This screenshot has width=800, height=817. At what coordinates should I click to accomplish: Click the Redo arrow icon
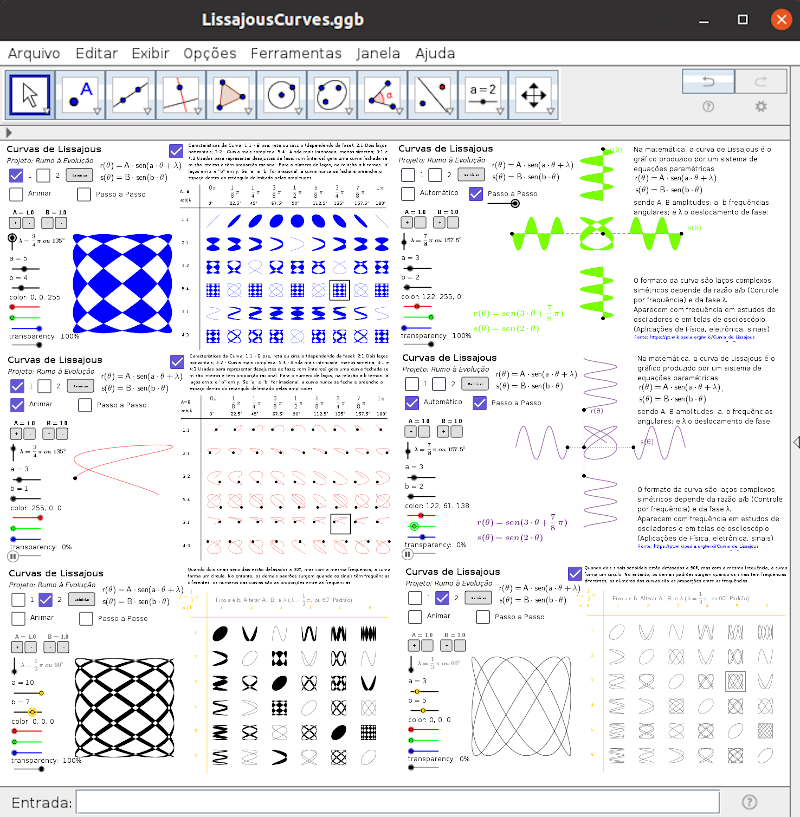(x=761, y=81)
